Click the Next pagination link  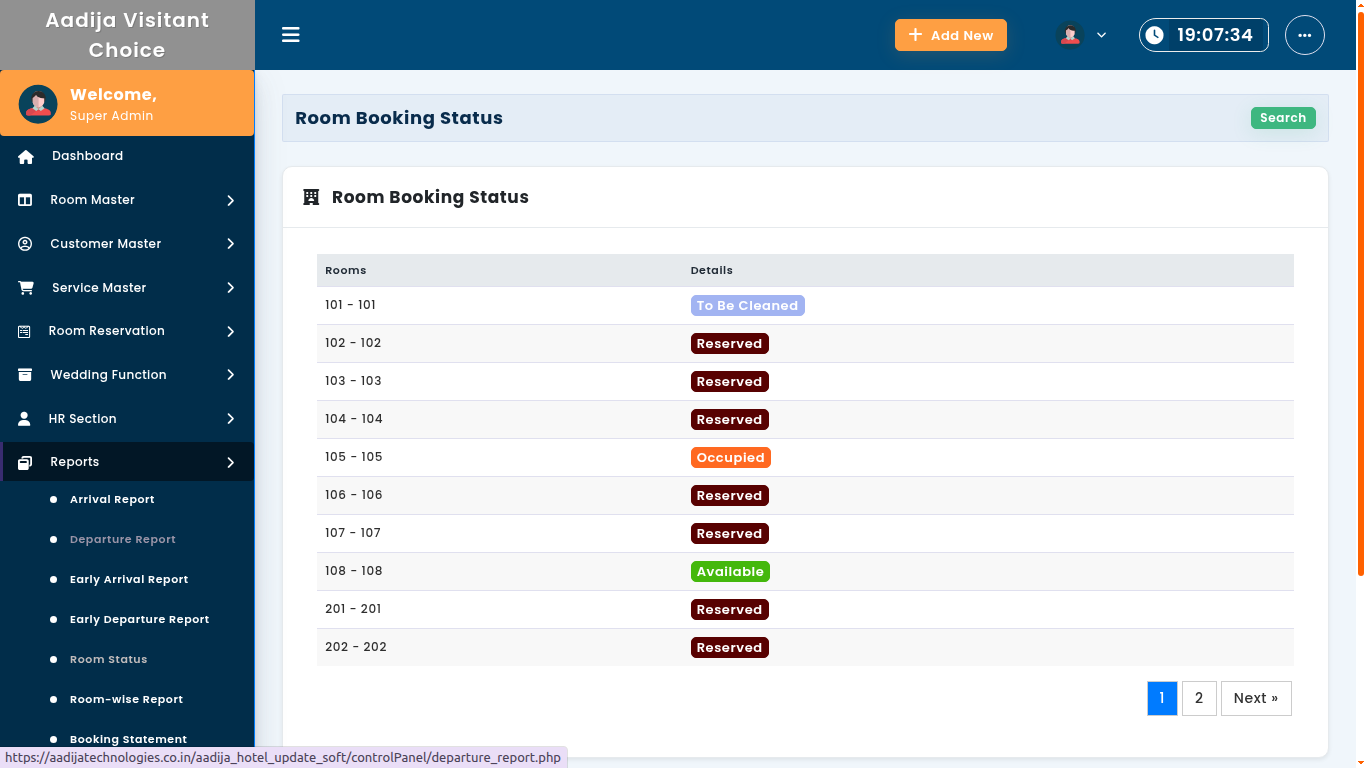pos(1255,698)
